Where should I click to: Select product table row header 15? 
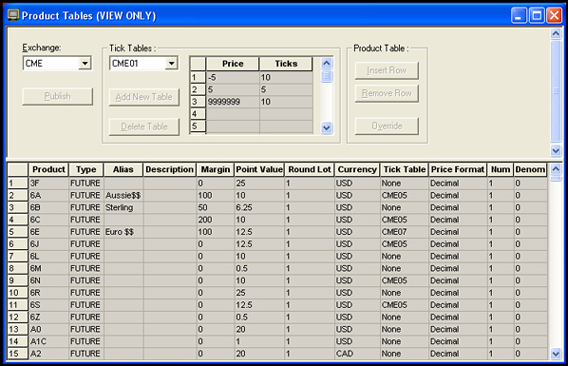point(18,354)
